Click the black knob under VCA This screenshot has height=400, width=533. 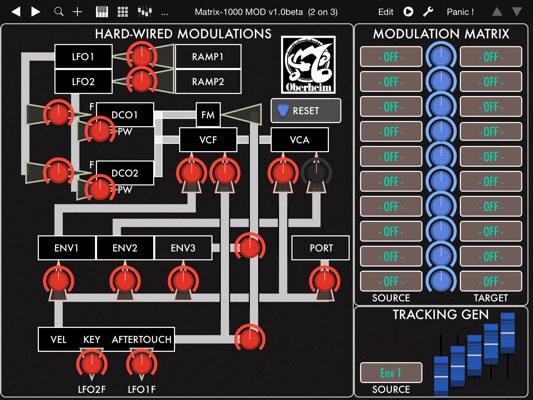(x=316, y=172)
